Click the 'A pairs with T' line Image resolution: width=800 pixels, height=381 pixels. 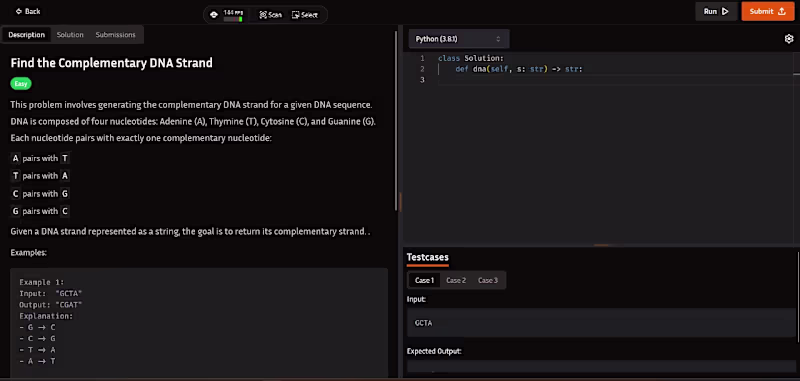[x=40, y=159]
